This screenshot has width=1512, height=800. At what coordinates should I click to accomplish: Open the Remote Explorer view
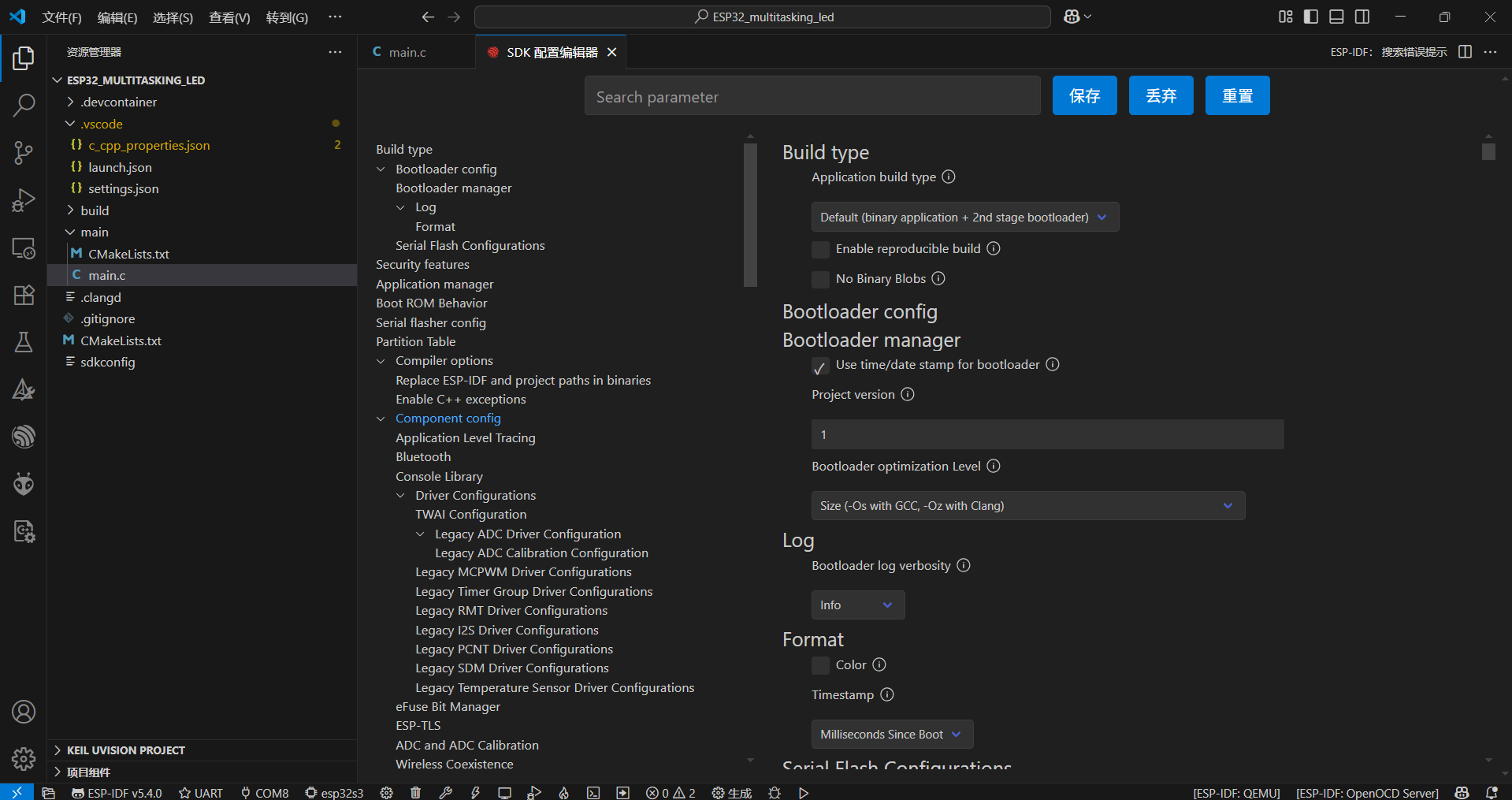coord(24,248)
